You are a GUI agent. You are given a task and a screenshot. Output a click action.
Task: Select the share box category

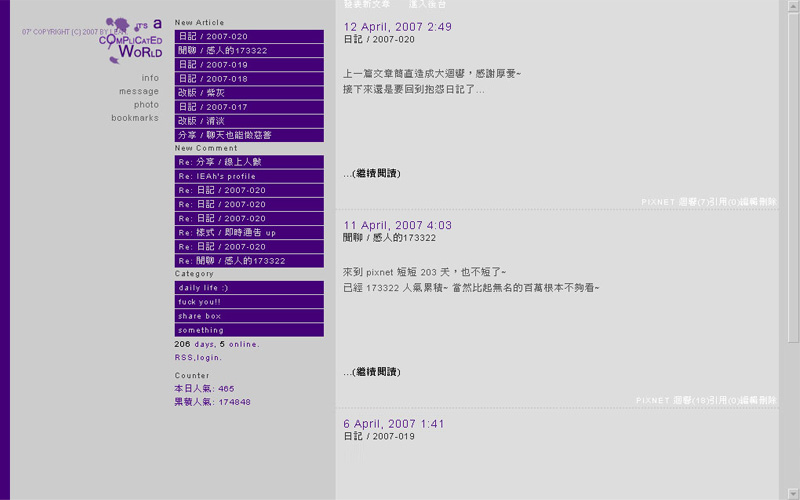pyautogui.click(x=249, y=316)
